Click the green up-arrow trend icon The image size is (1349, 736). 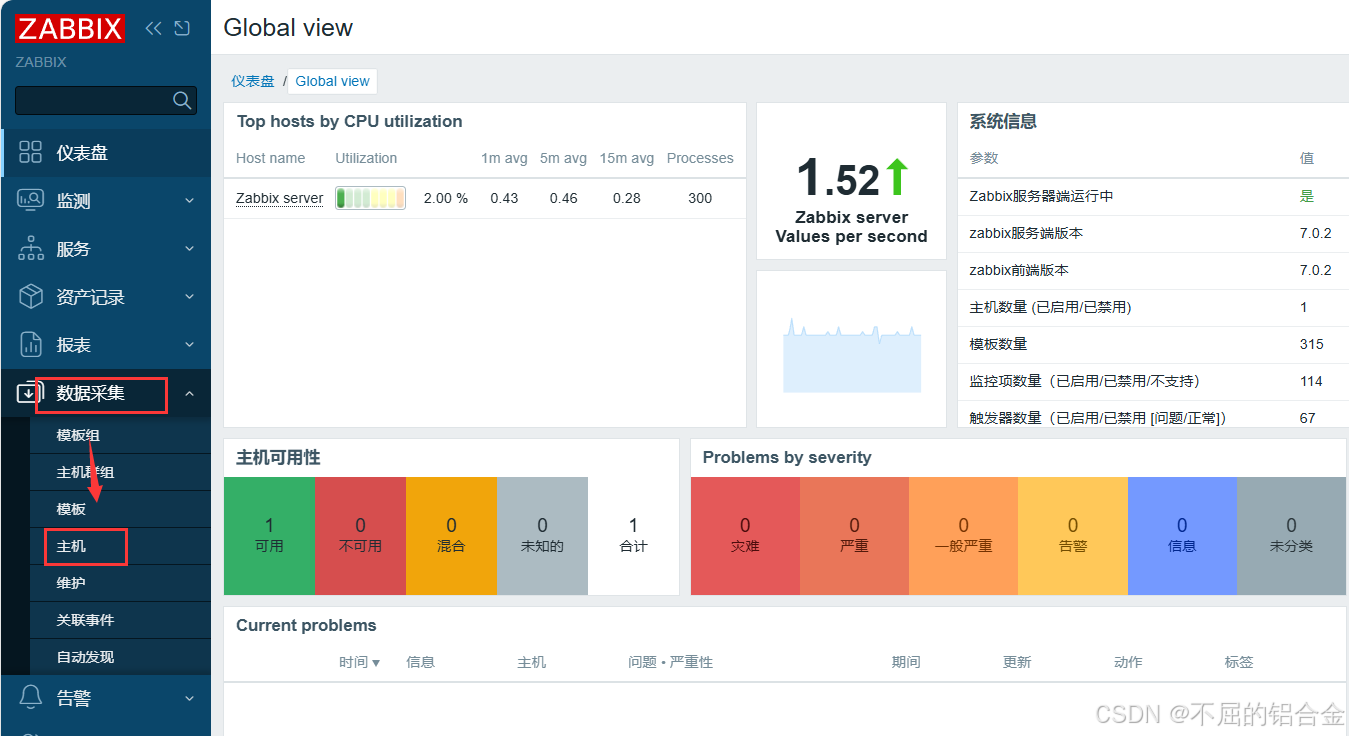click(897, 177)
